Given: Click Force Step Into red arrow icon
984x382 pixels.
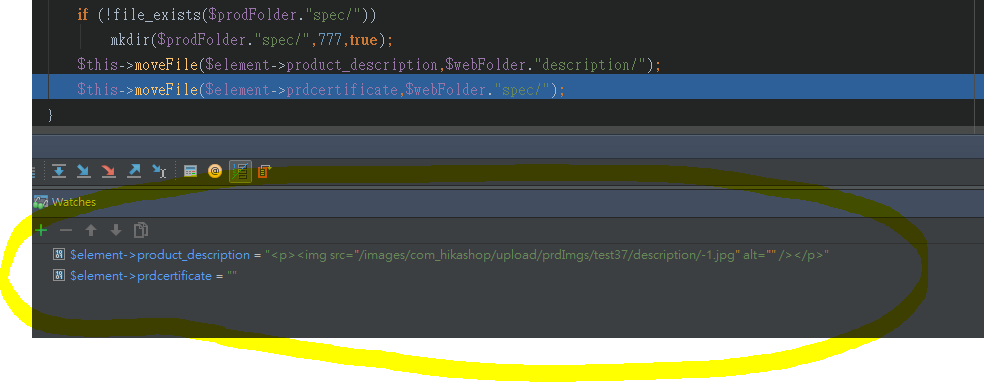Looking at the screenshot, I should tap(109, 171).
